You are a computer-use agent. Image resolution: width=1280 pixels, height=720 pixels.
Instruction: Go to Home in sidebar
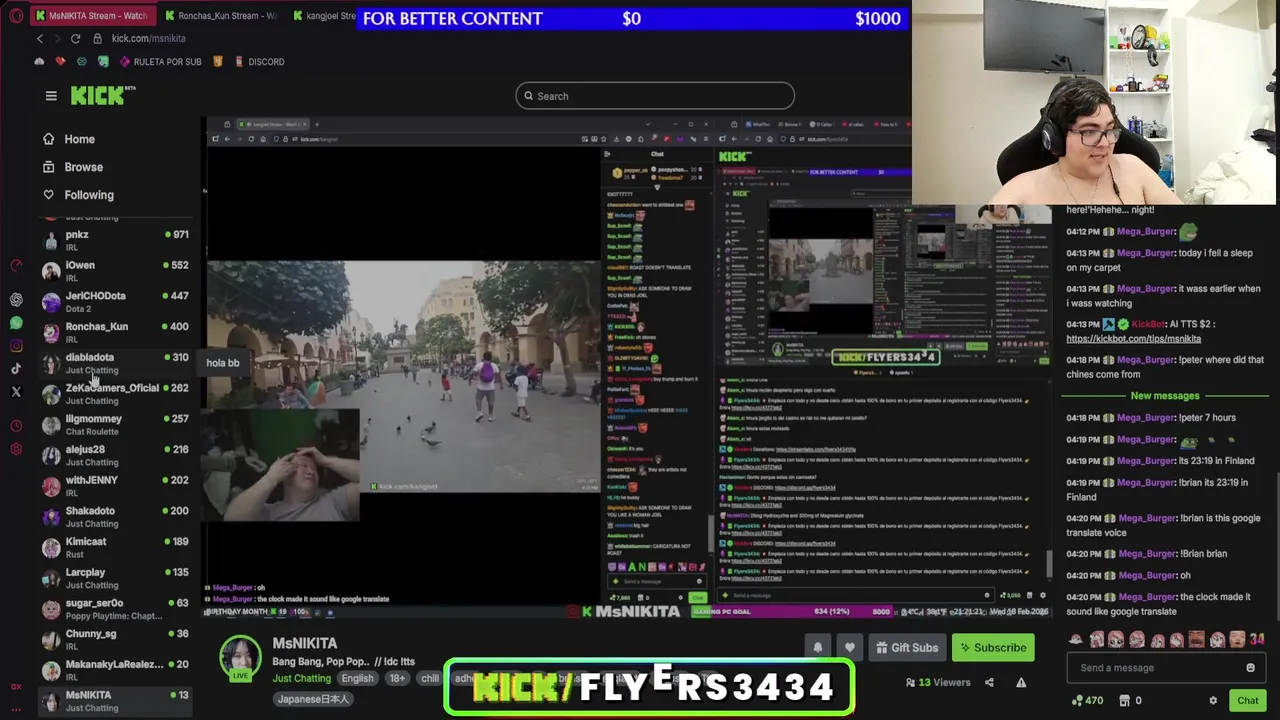(68, 139)
